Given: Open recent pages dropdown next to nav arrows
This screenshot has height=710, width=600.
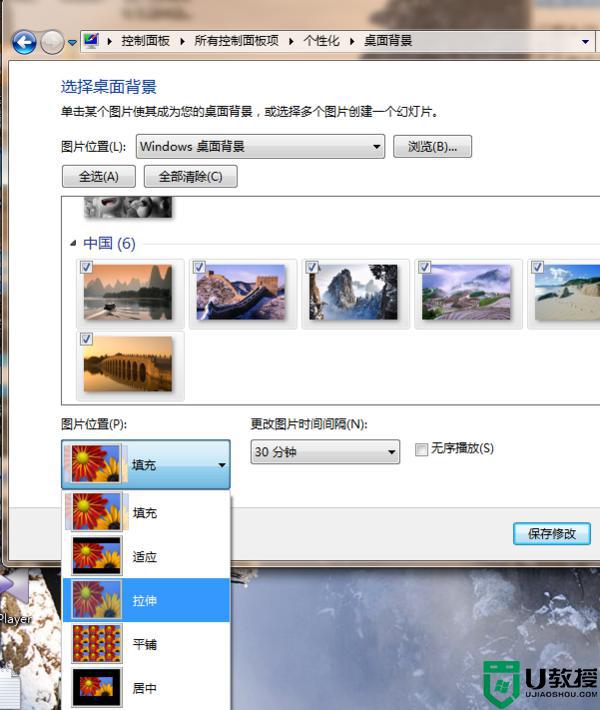Looking at the screenshot, I should (72, 43).
